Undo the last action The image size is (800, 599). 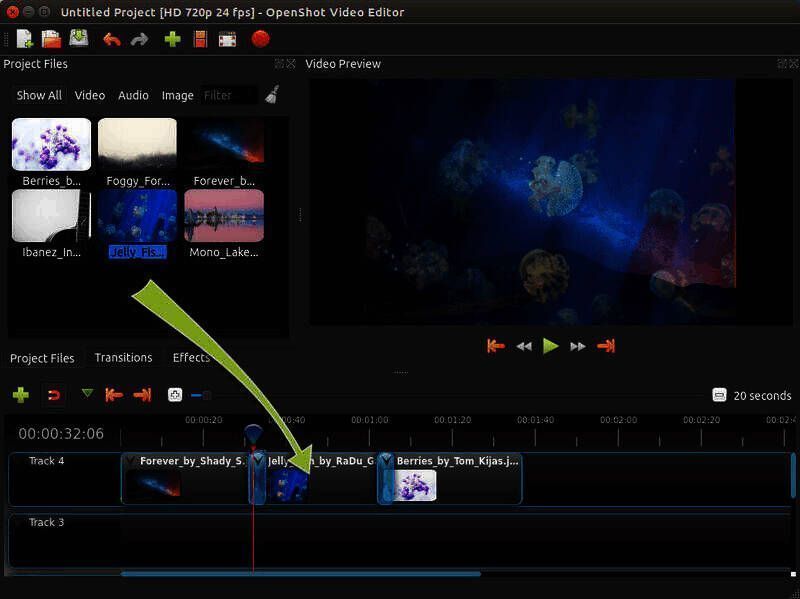(x=112, y=39)
